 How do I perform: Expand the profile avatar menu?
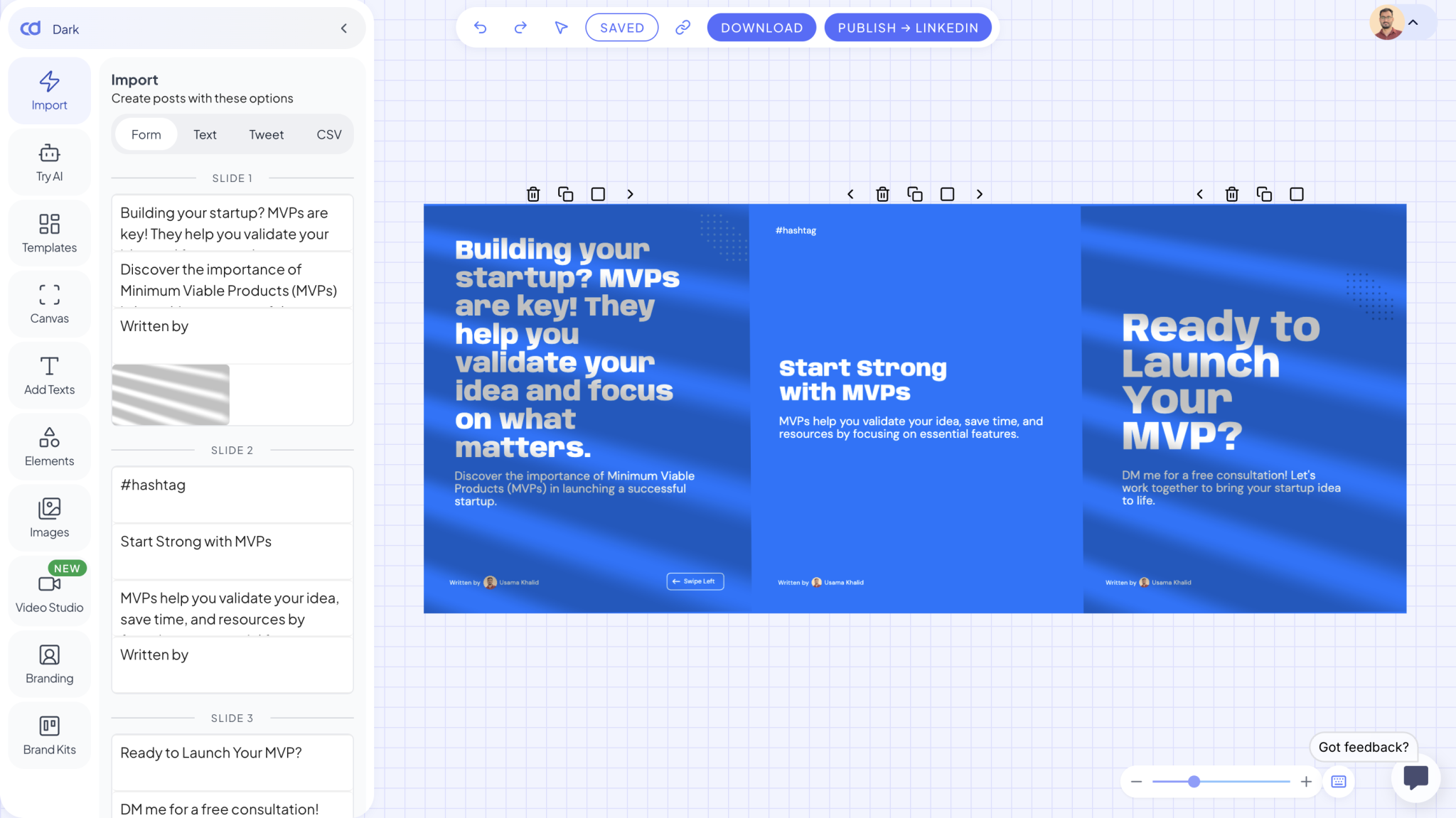[x=1413, y=23]
